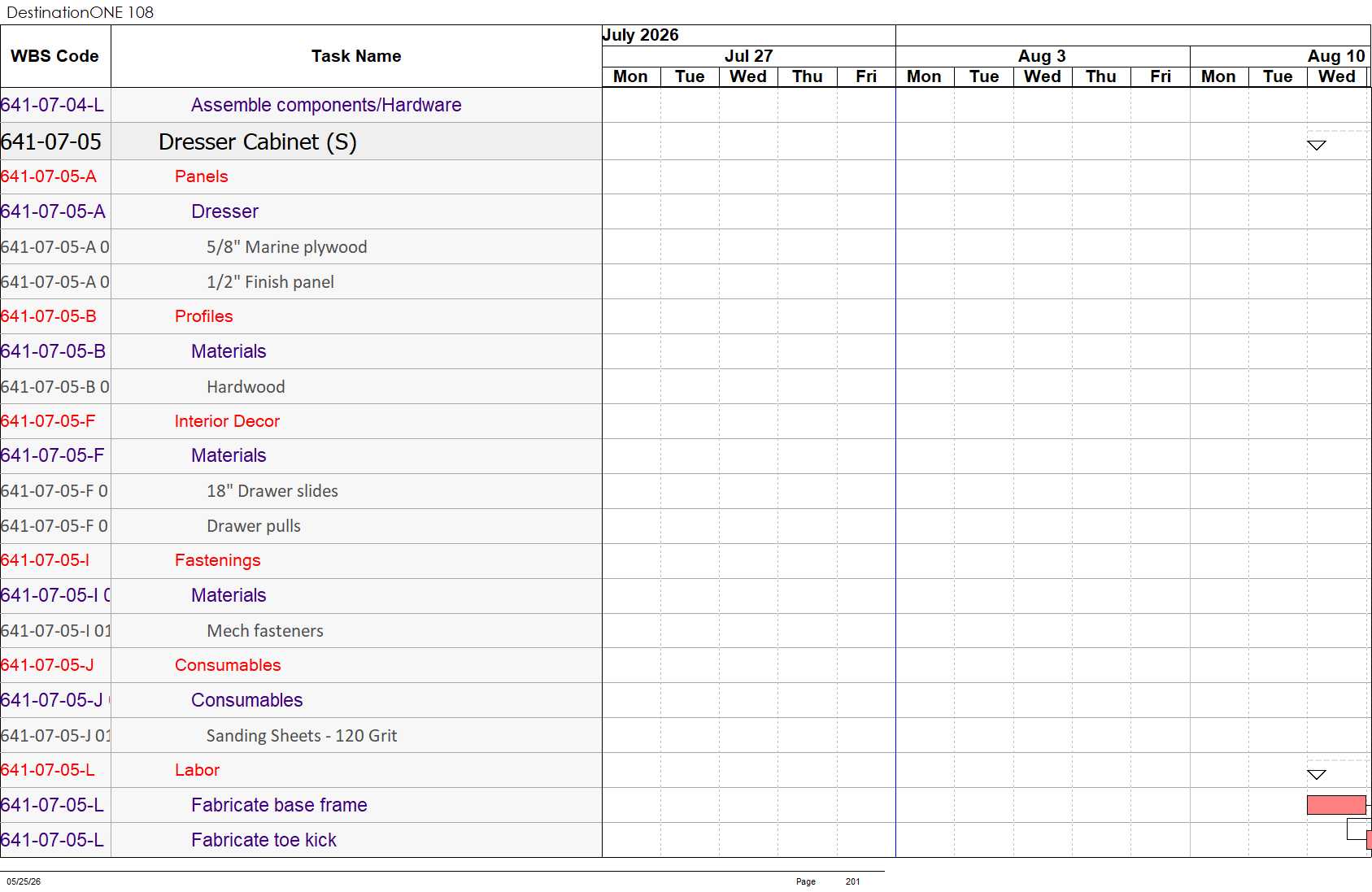The width and height of the screenshot is (1372, 892).
Task: Click the WBS code in the Sanding Sheets row
Action: (x=56, y=735)
